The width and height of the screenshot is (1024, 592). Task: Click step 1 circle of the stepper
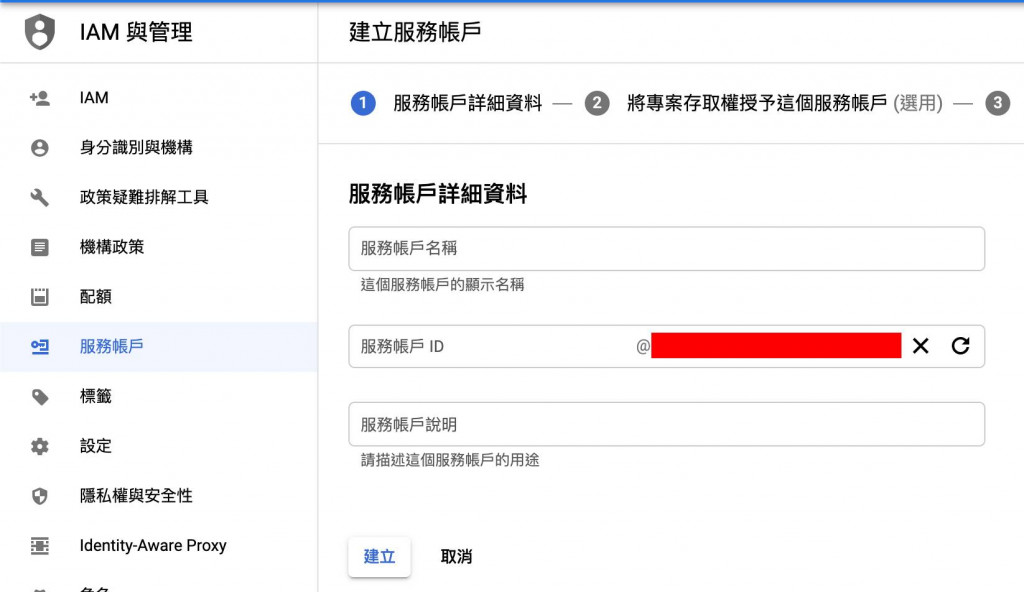363,103
